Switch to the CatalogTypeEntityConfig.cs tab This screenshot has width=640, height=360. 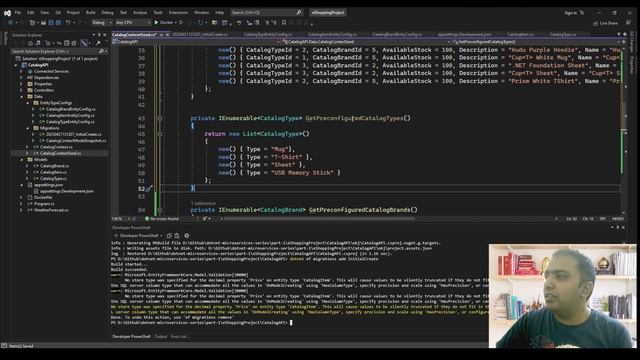point(268,35)
